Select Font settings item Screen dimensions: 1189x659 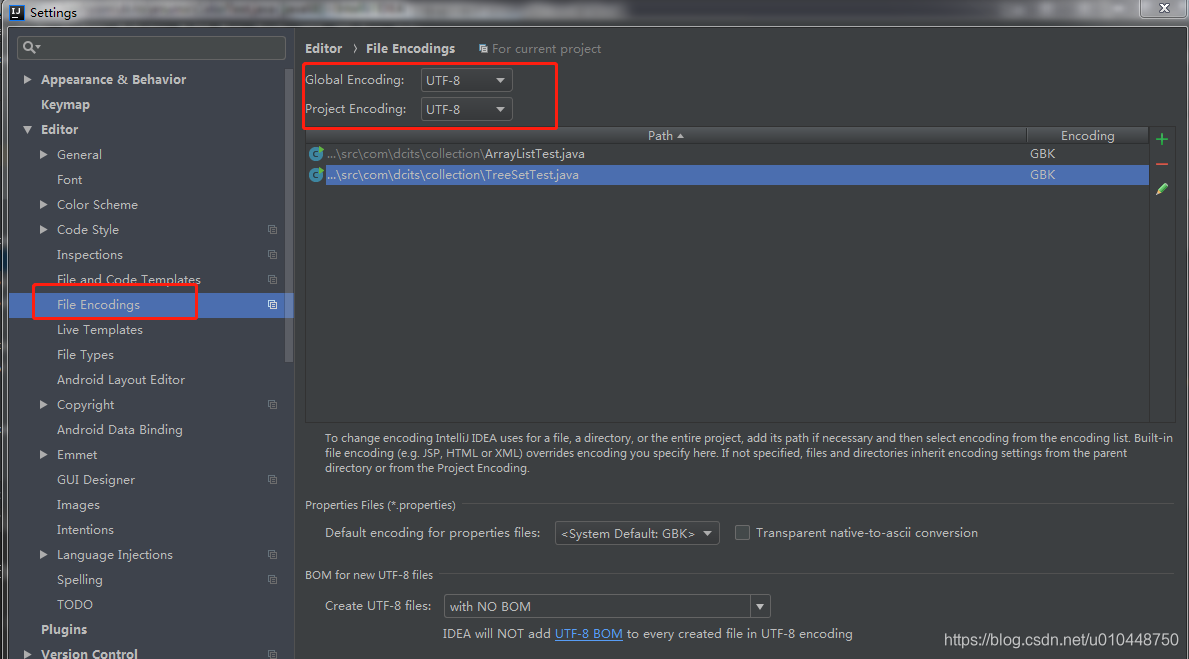(69, 180)
